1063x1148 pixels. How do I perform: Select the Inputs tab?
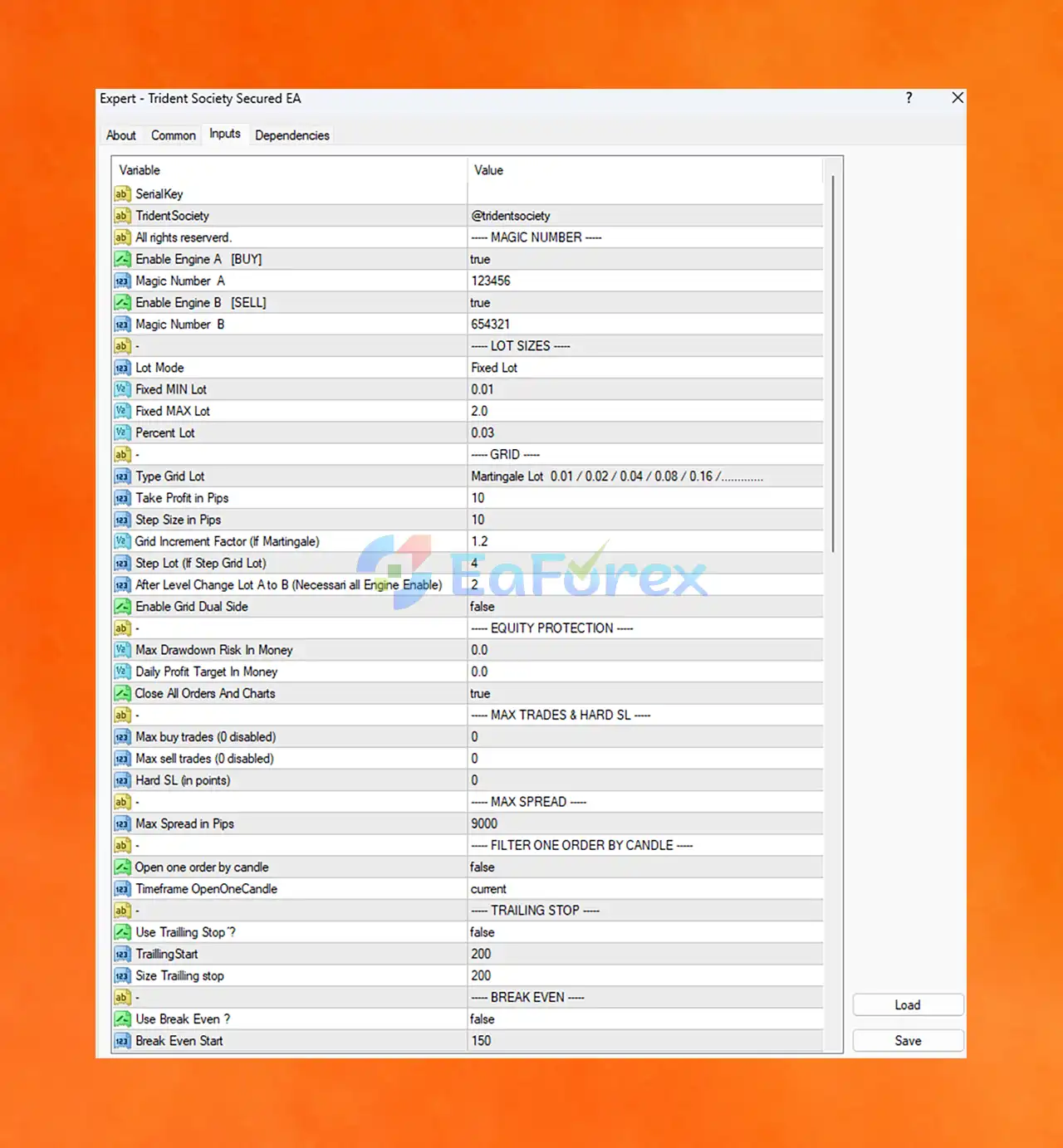225,134
